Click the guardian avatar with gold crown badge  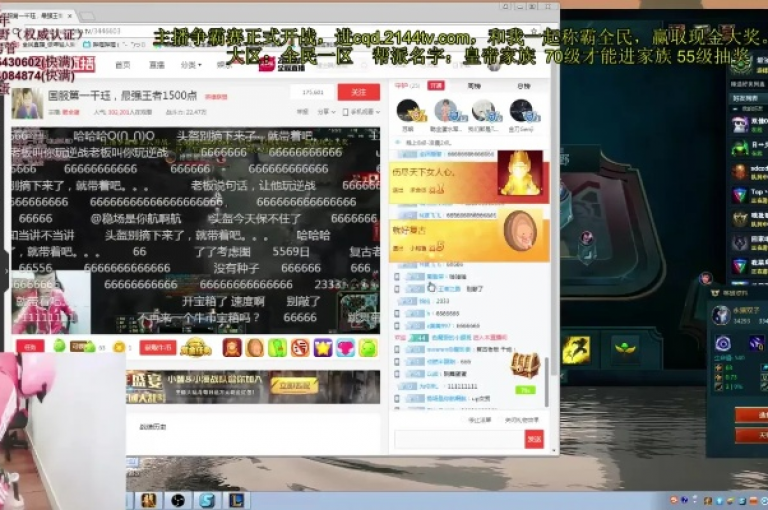pyautogui.click(x=409, y=111)
